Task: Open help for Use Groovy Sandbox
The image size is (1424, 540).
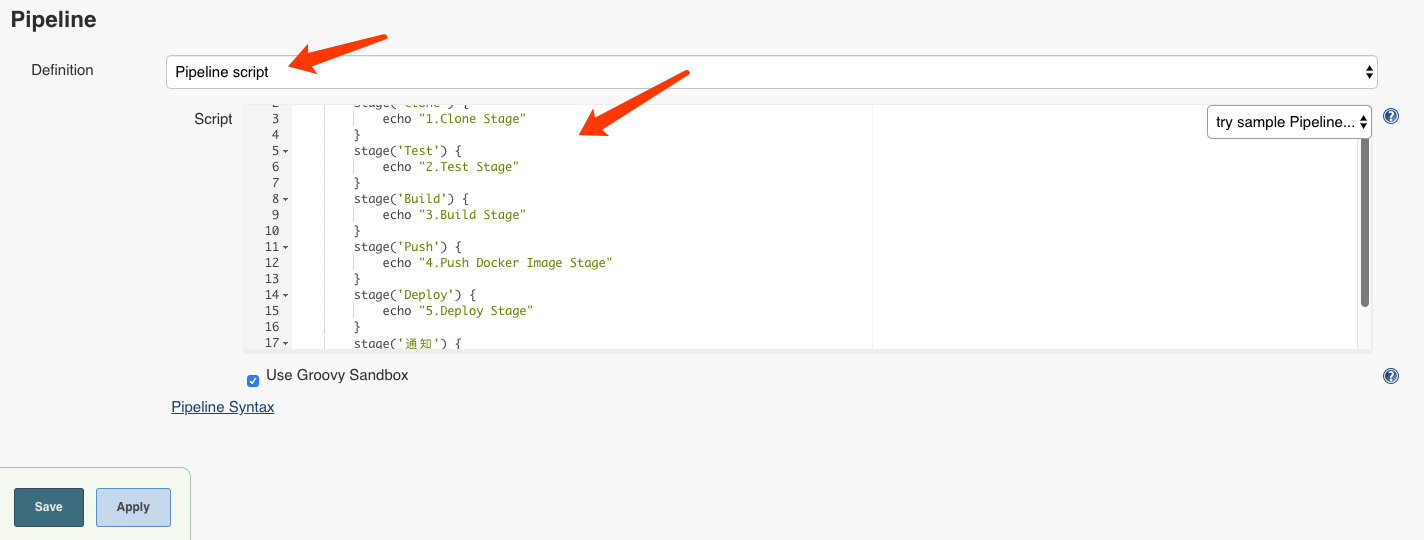Action: click(x=1390, y=376)
